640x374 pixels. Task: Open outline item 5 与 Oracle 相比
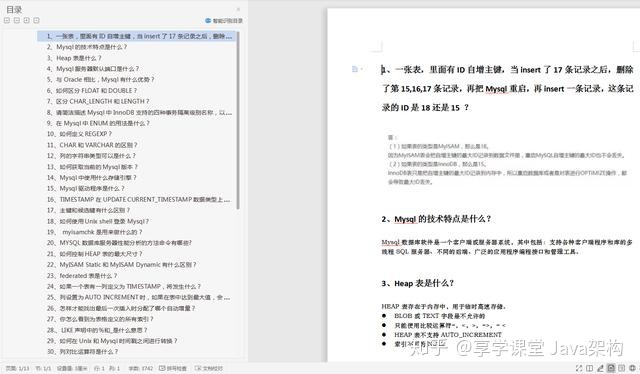click(x=100, y=80)
